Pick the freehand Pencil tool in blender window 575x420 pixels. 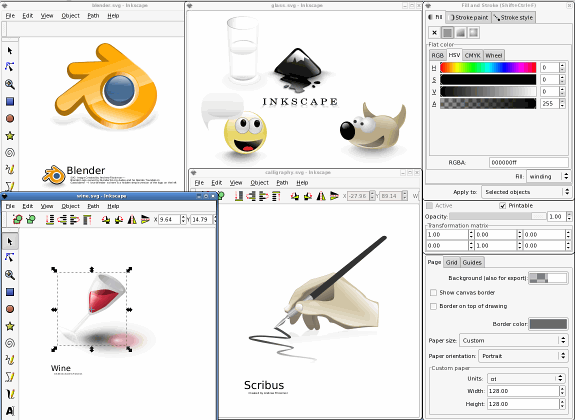pyautogui.click(x=10, y=169)
